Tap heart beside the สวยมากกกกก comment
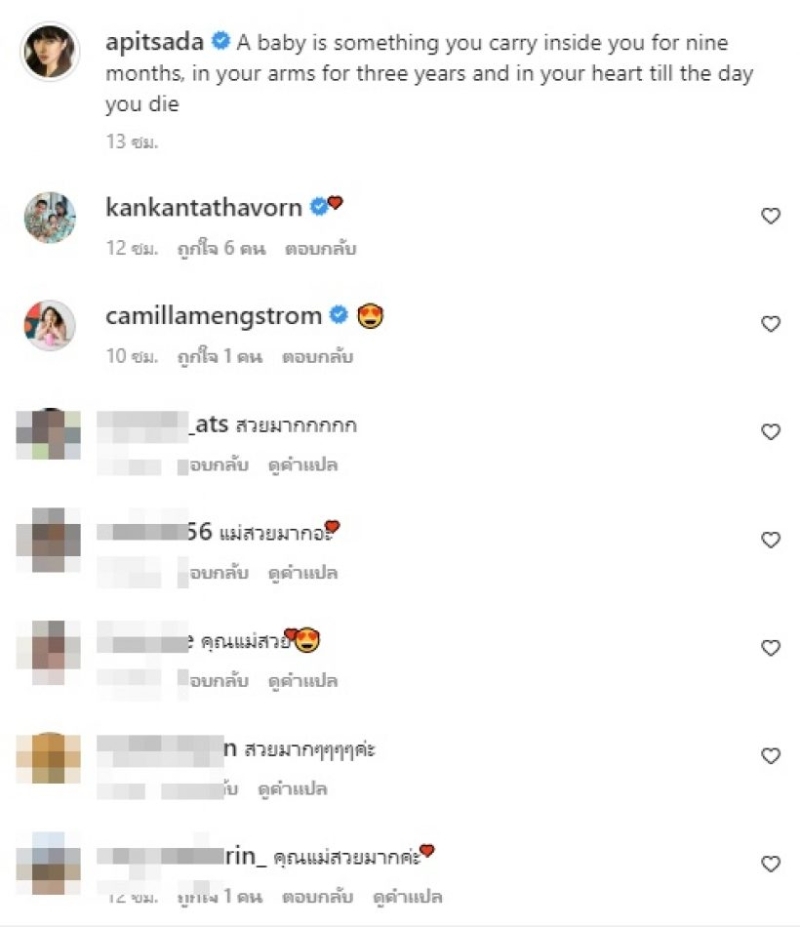Image resolution: width=800 pixels, height=927 pixels. (770, 432)
